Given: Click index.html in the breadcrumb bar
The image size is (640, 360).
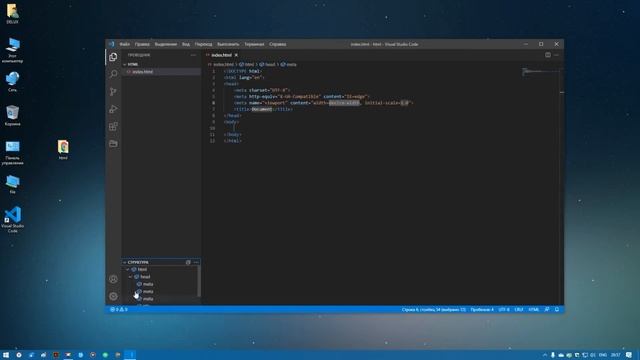Looking at the screenshot, I should pyautogui.click(x=223, y=64).
